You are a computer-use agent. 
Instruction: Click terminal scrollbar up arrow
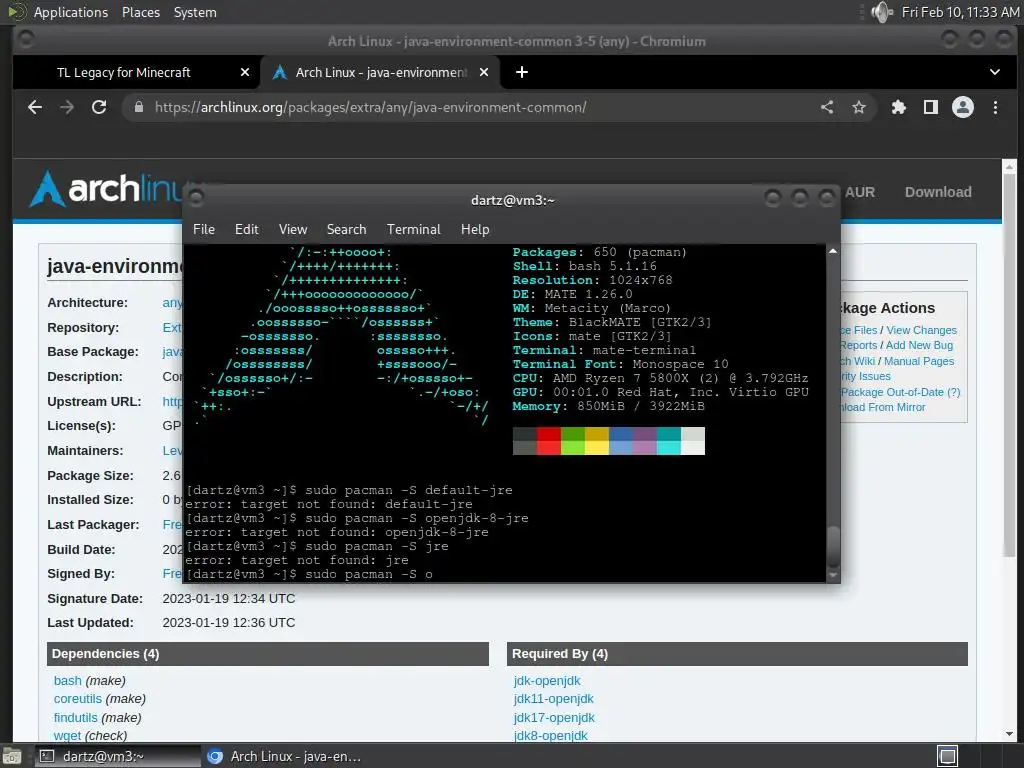tap(833, 251)
